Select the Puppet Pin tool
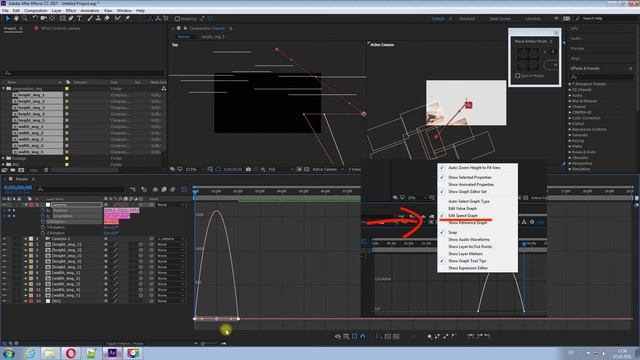Screen dimensions: 640x360 [127, 18]
